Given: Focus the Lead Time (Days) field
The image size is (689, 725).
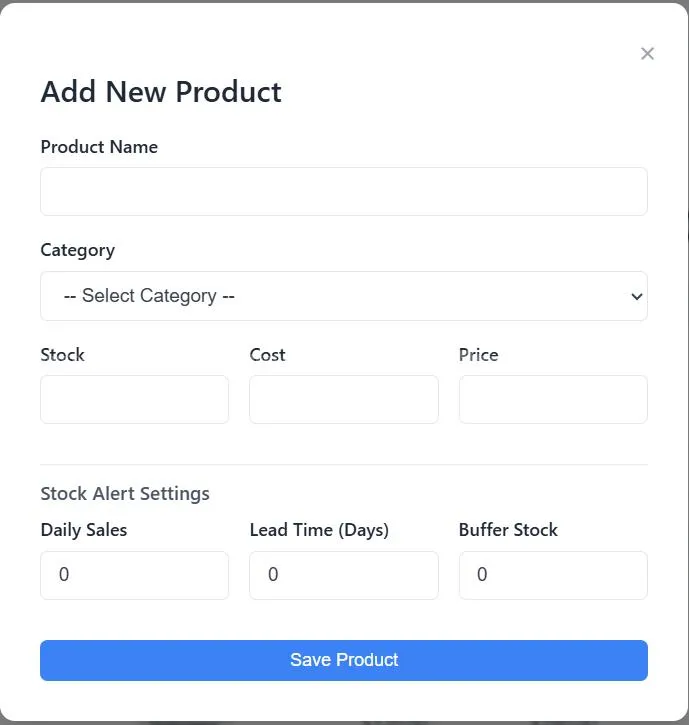Looking at the screenshot, I should click(x=343, y=575).
